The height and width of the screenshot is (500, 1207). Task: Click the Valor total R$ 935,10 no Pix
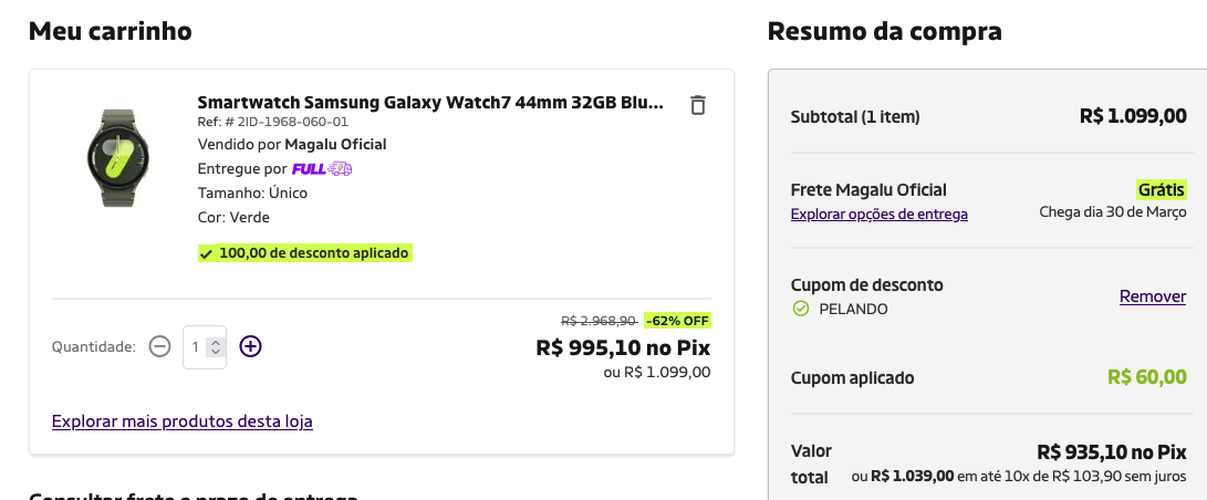pos(1112,451)
